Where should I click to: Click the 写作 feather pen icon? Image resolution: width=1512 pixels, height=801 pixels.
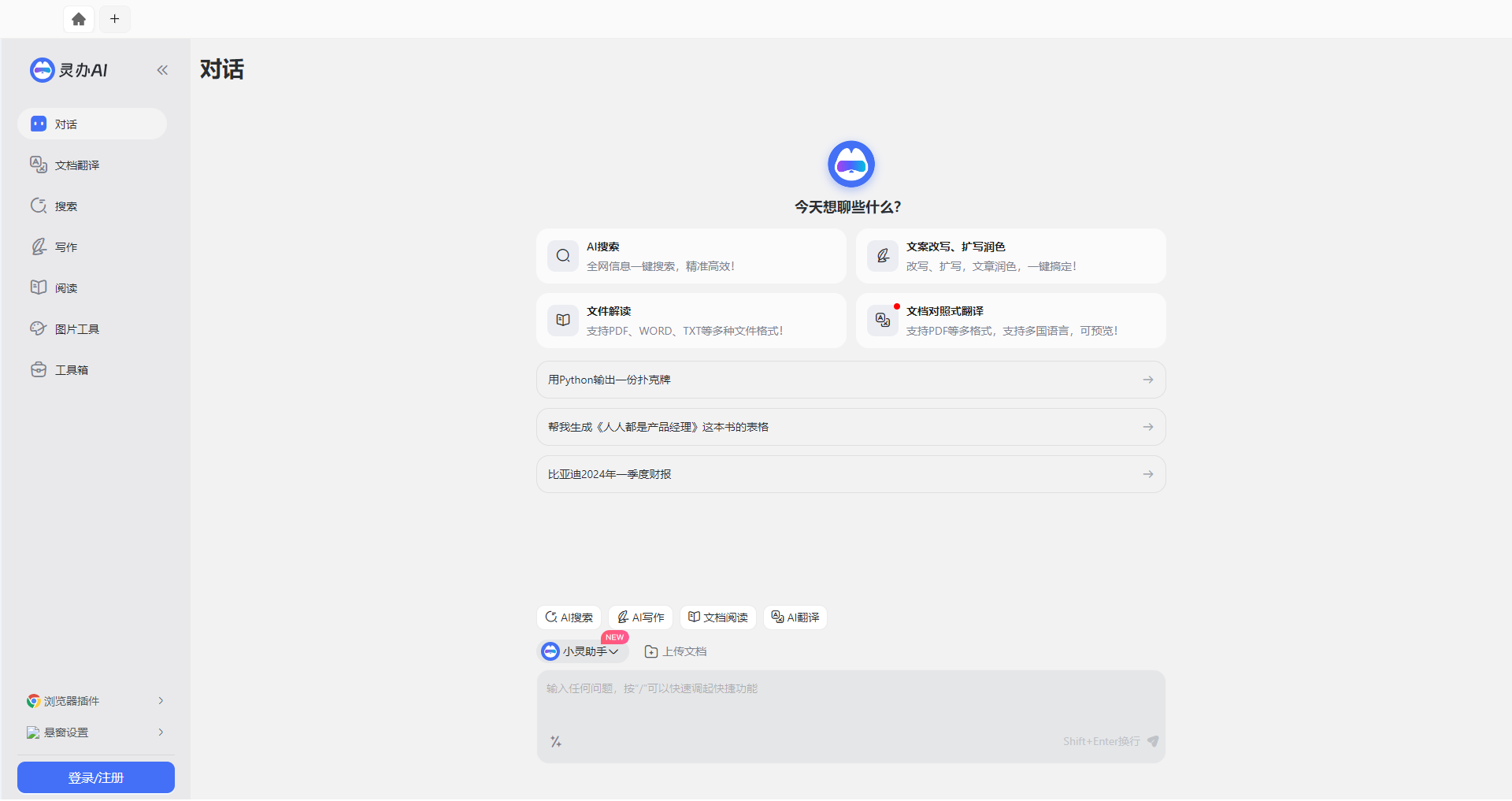39,247
